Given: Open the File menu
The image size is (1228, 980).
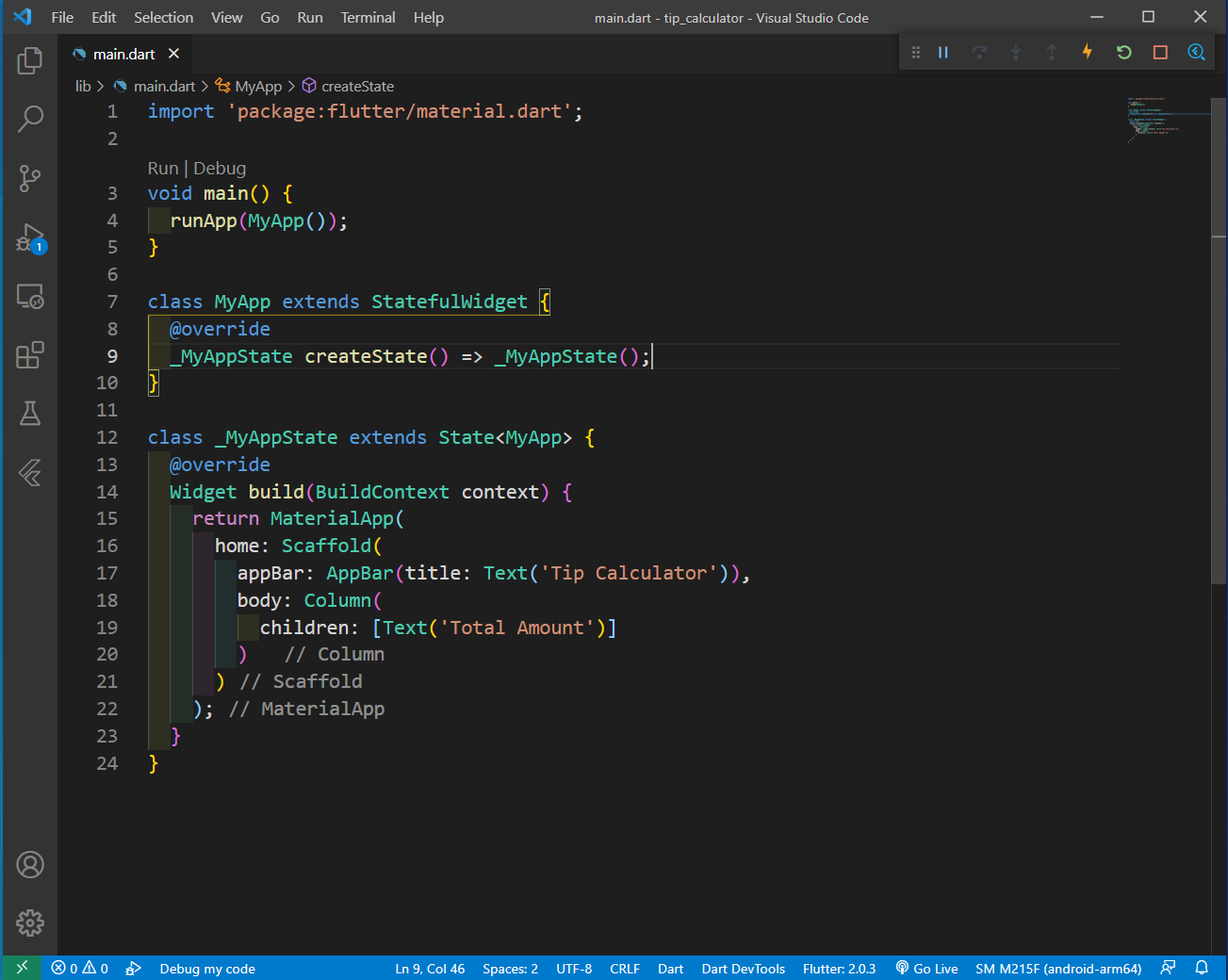Looking at the screenshot, I should point(62,17).
